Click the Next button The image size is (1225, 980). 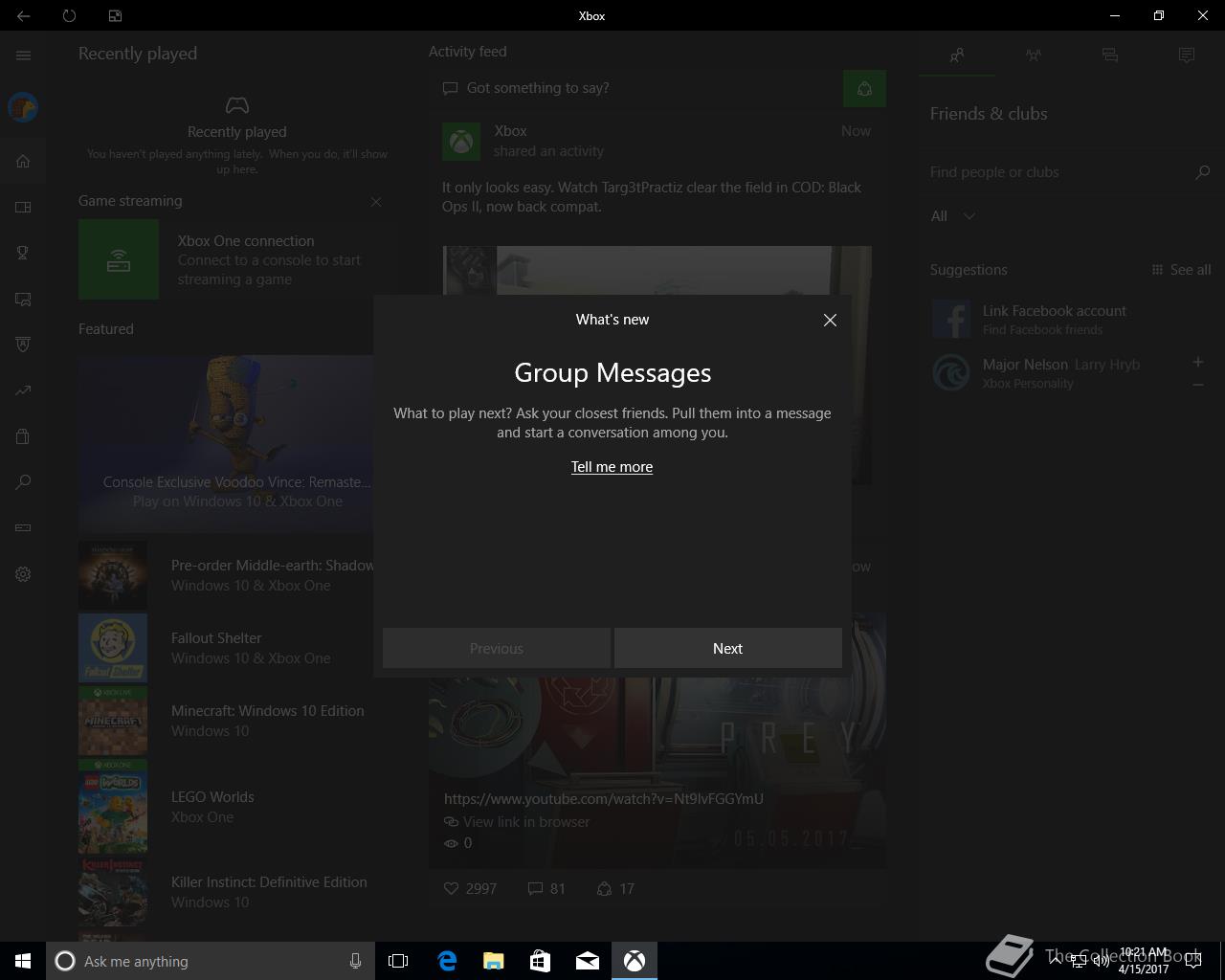[728, 648]
